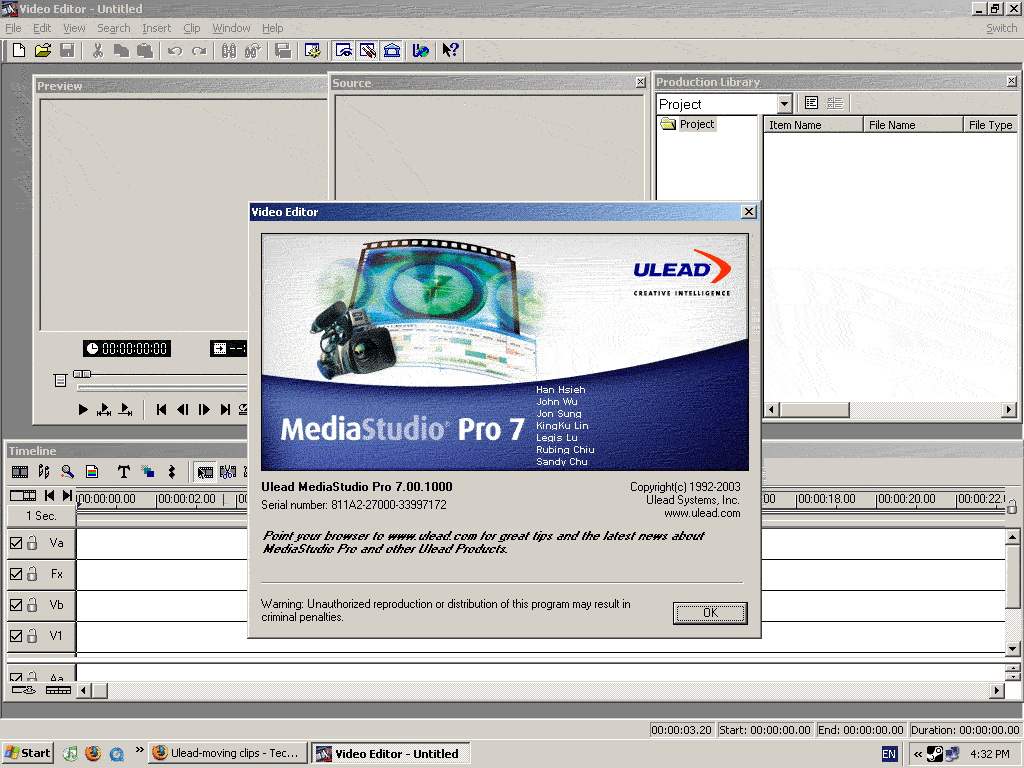
Task: Insert a color clip icon in Timeline
Action: click(x=92, y=472)
